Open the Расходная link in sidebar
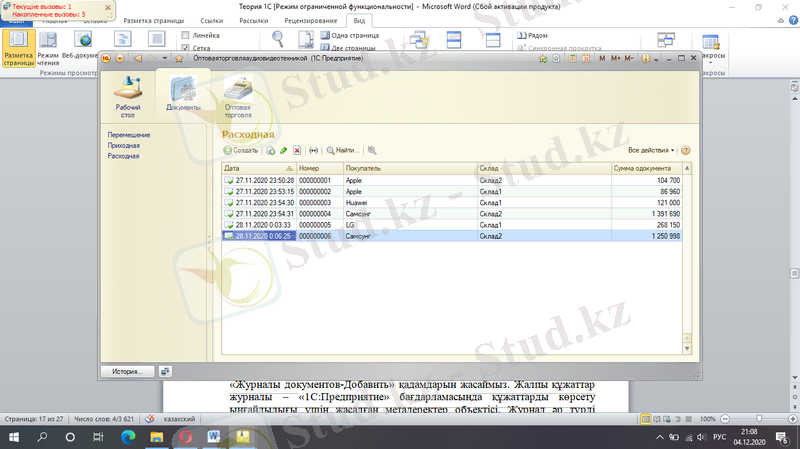800x449 pixels. [123, 156]
